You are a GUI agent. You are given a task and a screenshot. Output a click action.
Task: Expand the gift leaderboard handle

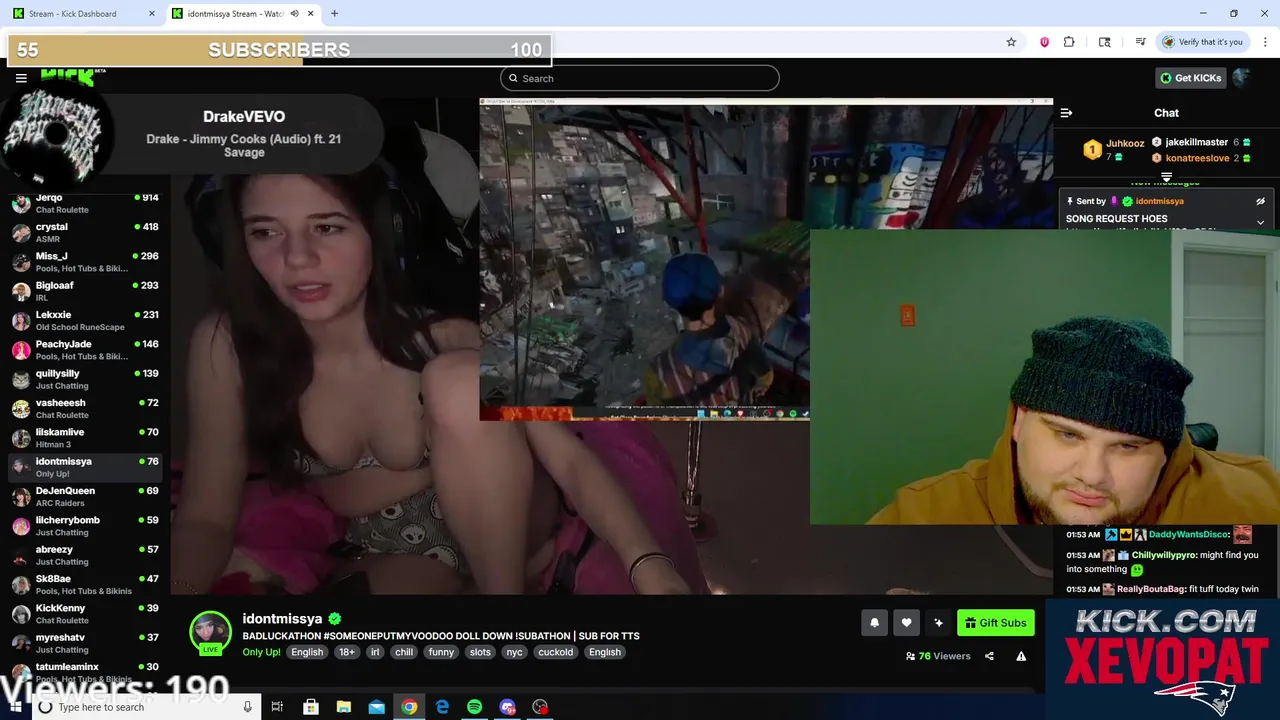pyautogui.click(x=1166, y=177)
